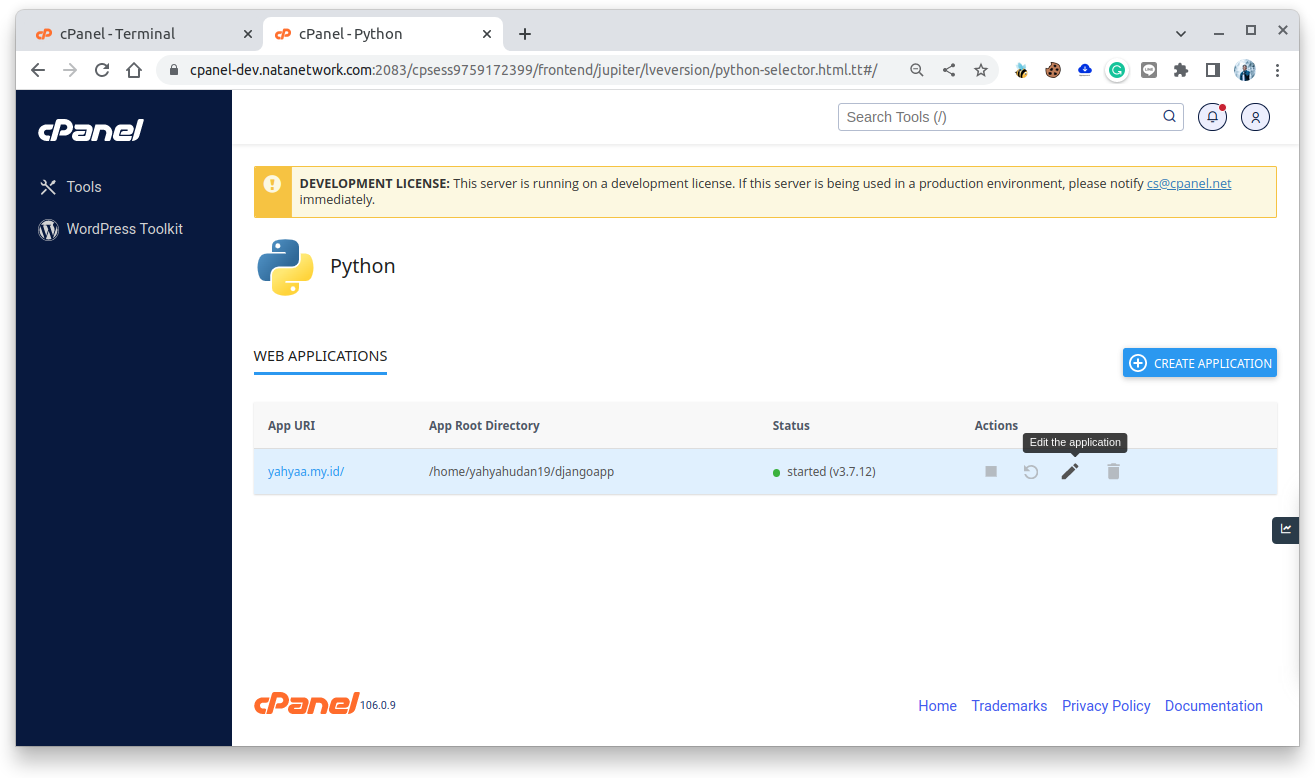This screenshot has width=1315, height=778.
Task: Delete the application with trash icon
Action: click(x=1113, y=471)
